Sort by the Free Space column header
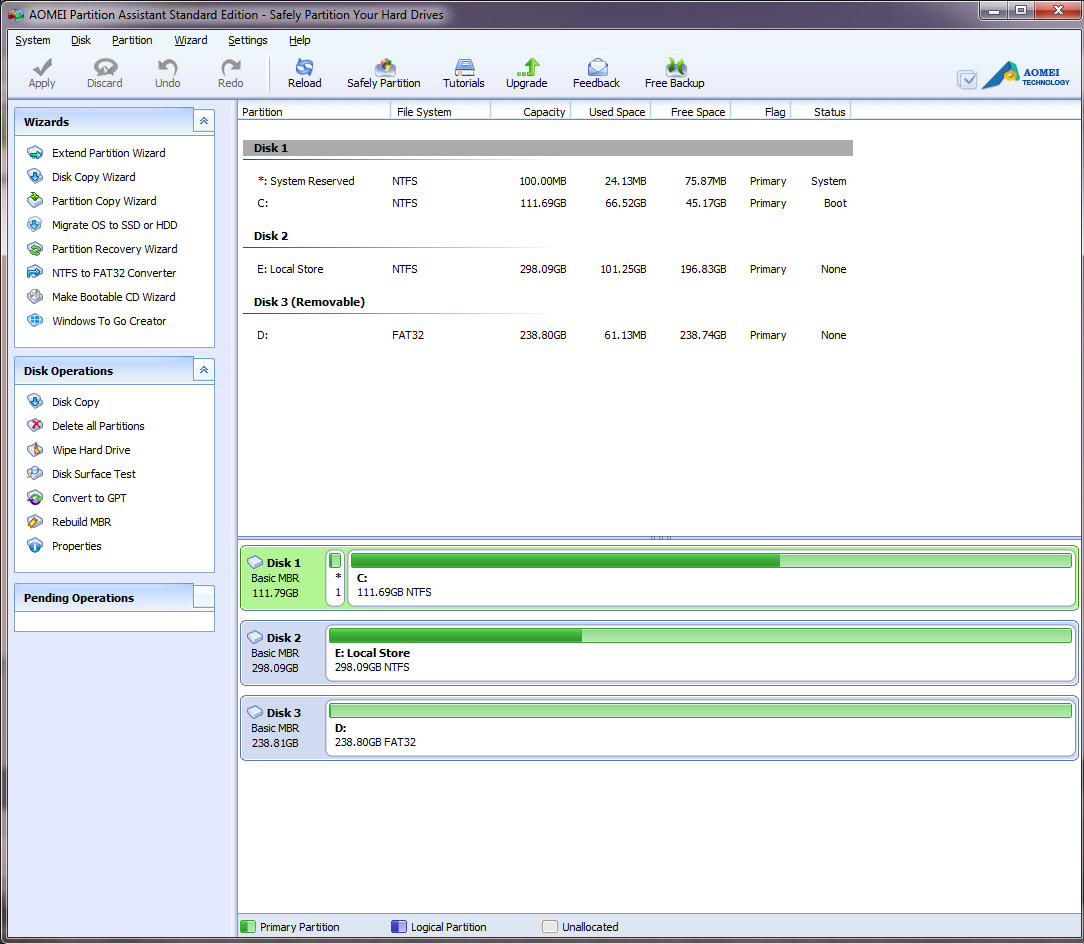This screenshot has height=944, width=1084. [697, 112]
